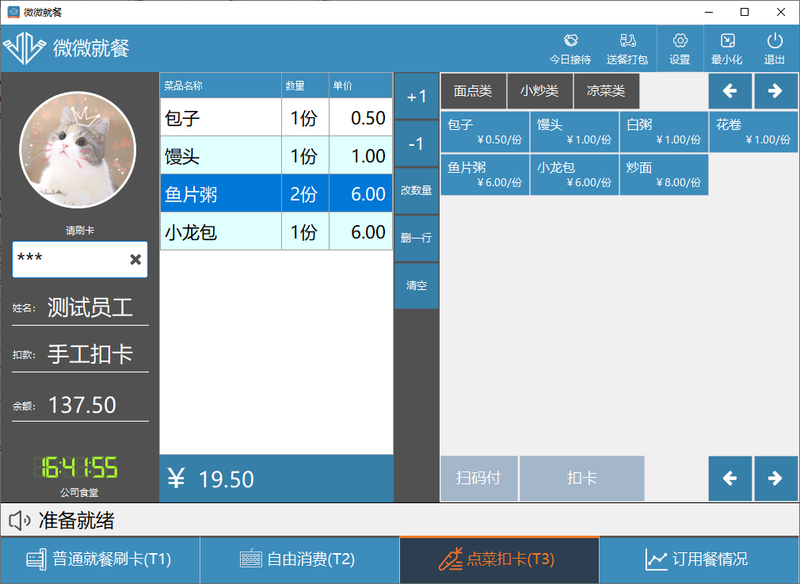Viewport: 800px width, 584px height.
Task: Select the highlighted 鱼片粥 order row
Action: 276,193
